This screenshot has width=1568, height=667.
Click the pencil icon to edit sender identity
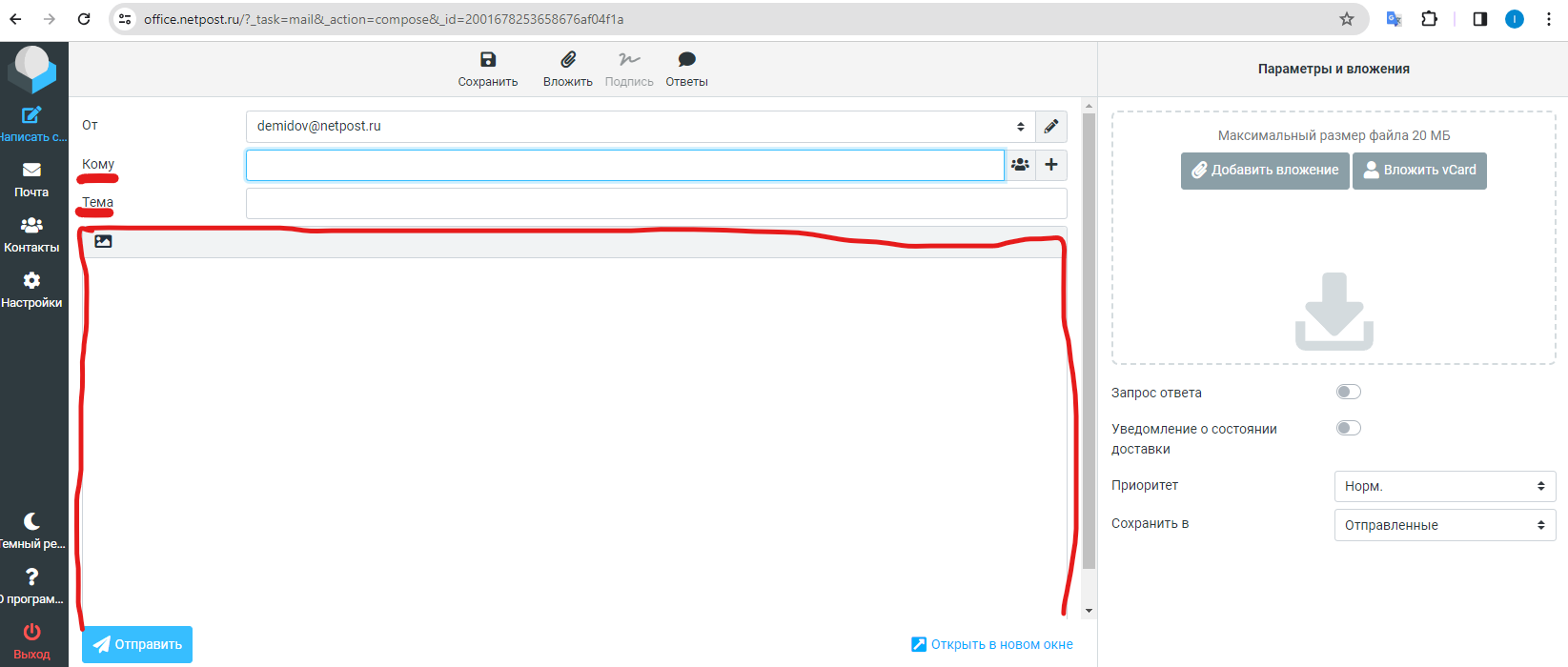1050,127
